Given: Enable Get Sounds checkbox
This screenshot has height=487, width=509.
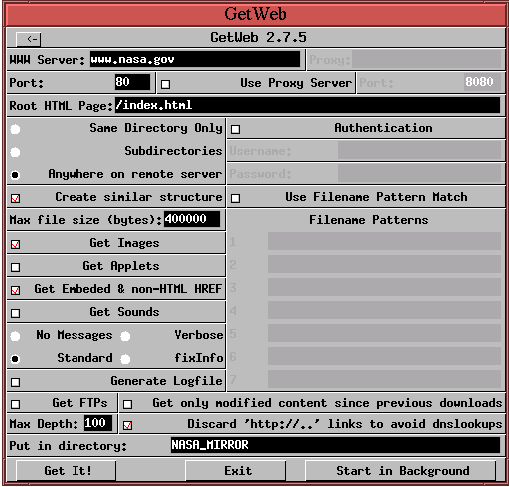Looking at the screenshot, I should pos(15,313).
